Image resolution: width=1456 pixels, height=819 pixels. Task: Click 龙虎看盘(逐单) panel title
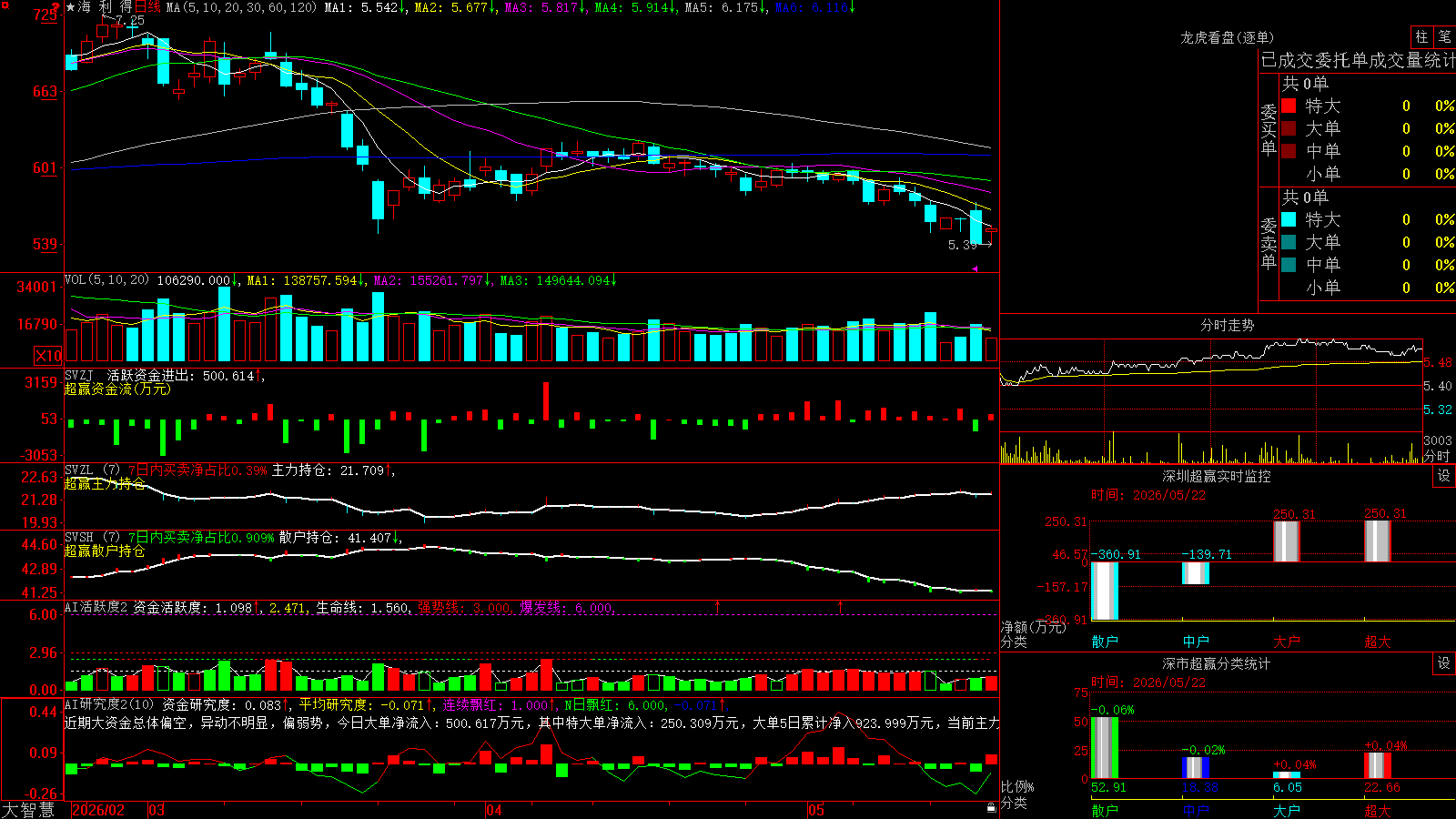[x=1227, y=37]
